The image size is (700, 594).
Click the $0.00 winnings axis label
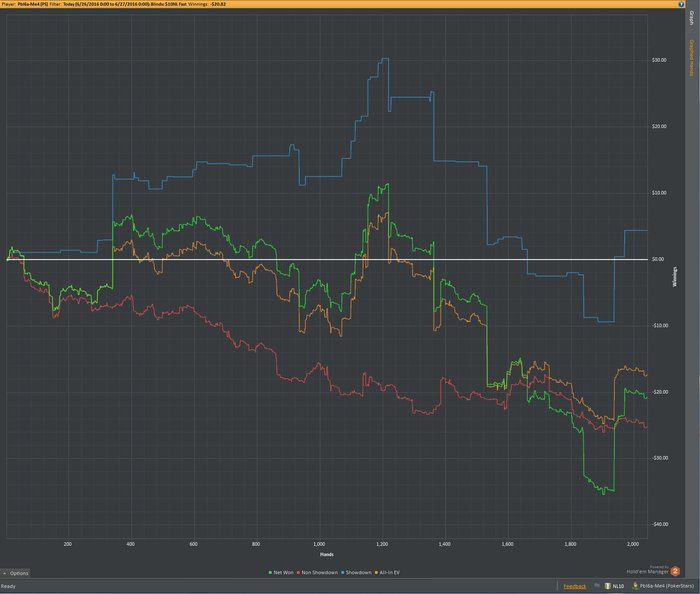pyautogui.click(x=659, y=259)
